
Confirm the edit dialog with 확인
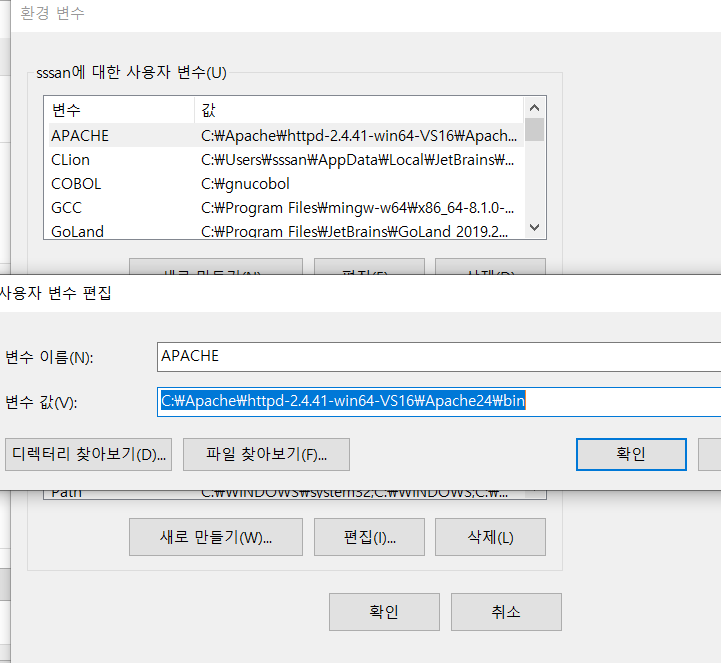click(631, 454)
